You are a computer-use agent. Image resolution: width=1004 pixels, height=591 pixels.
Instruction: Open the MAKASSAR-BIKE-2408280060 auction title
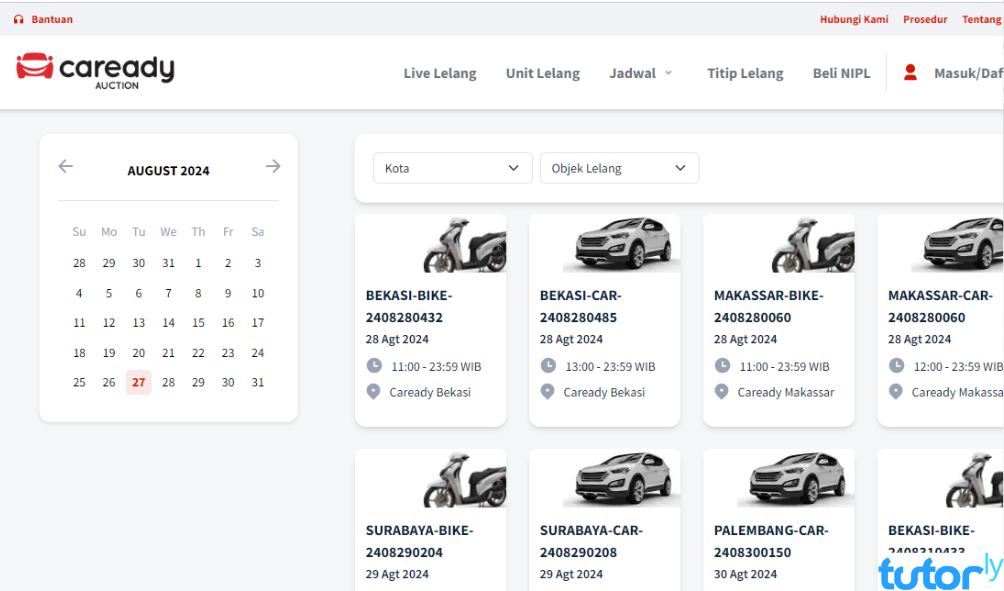pos(769,306)
